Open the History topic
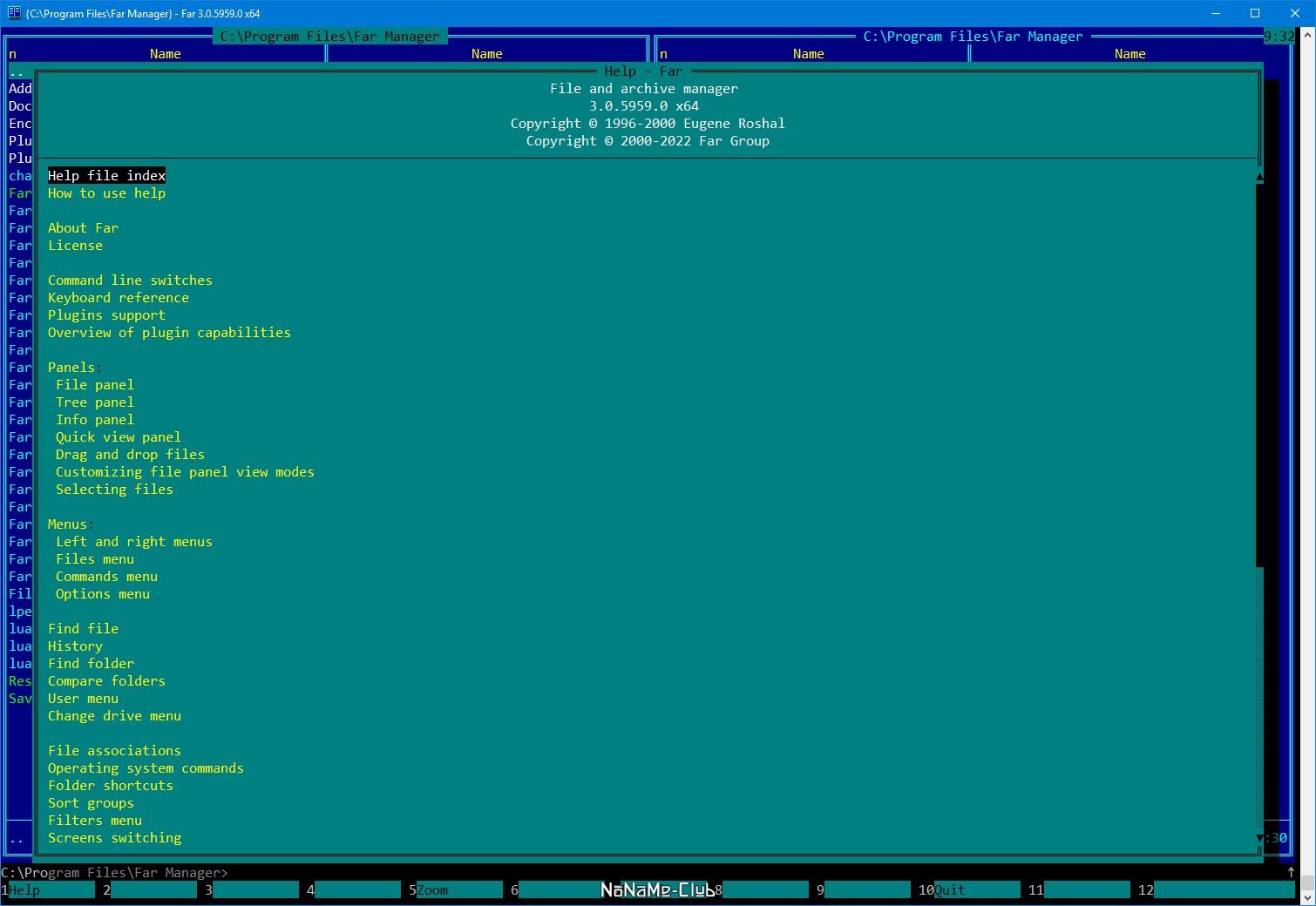 coord(75,646)
